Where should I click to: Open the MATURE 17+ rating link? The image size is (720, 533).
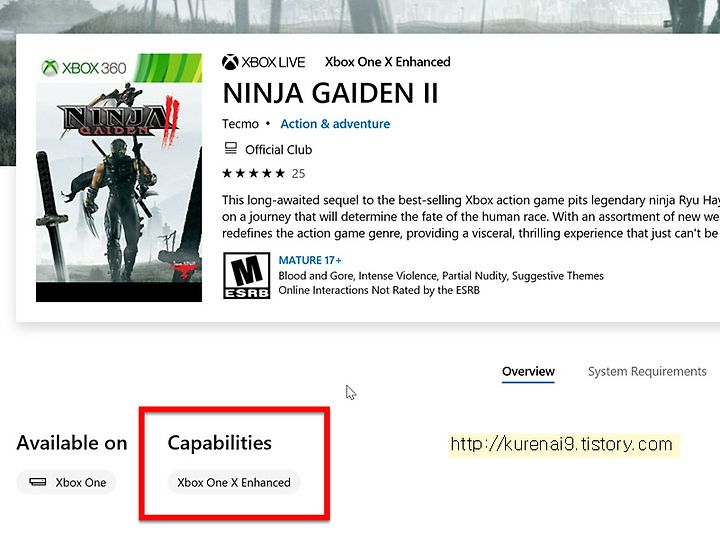[310, 260]
